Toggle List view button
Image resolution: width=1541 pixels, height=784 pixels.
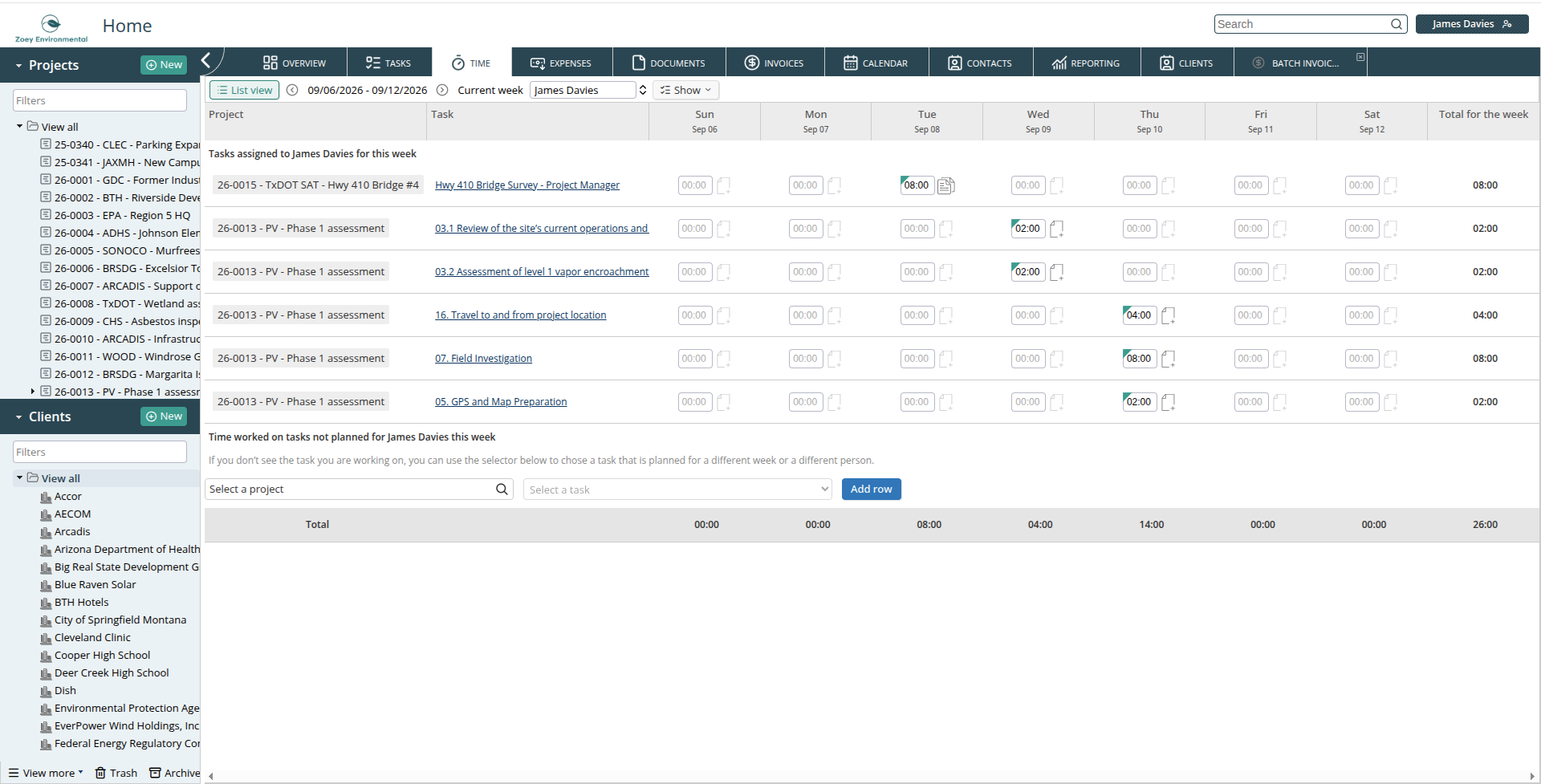coord(244,90)
